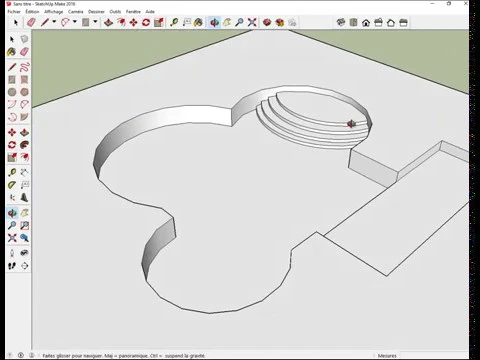
Task: Activate the Offset tool in top toolbar
Action: (121, 23)
